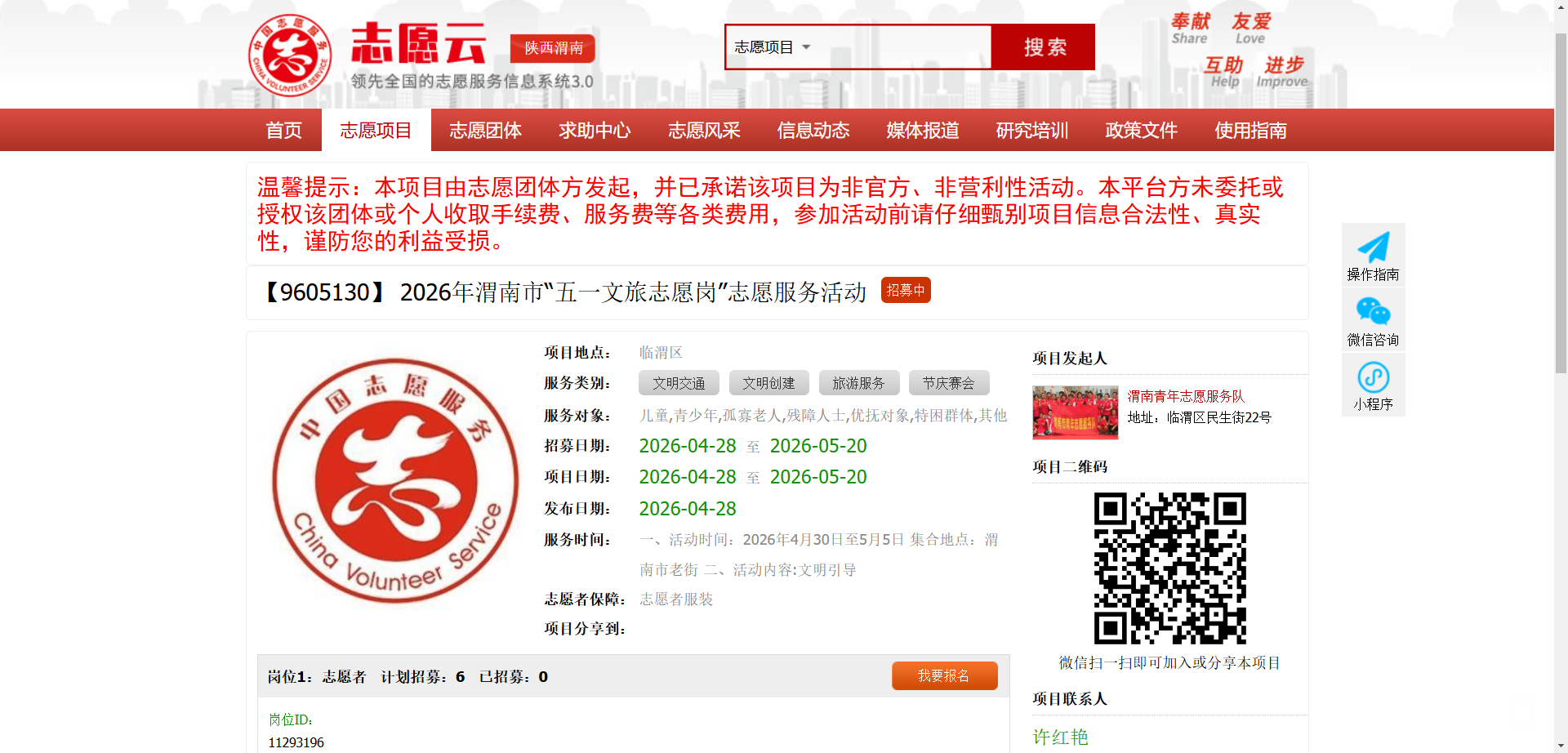Open the 志愿风采 navigation tab
1568x753 pixels.
(704, 130)
